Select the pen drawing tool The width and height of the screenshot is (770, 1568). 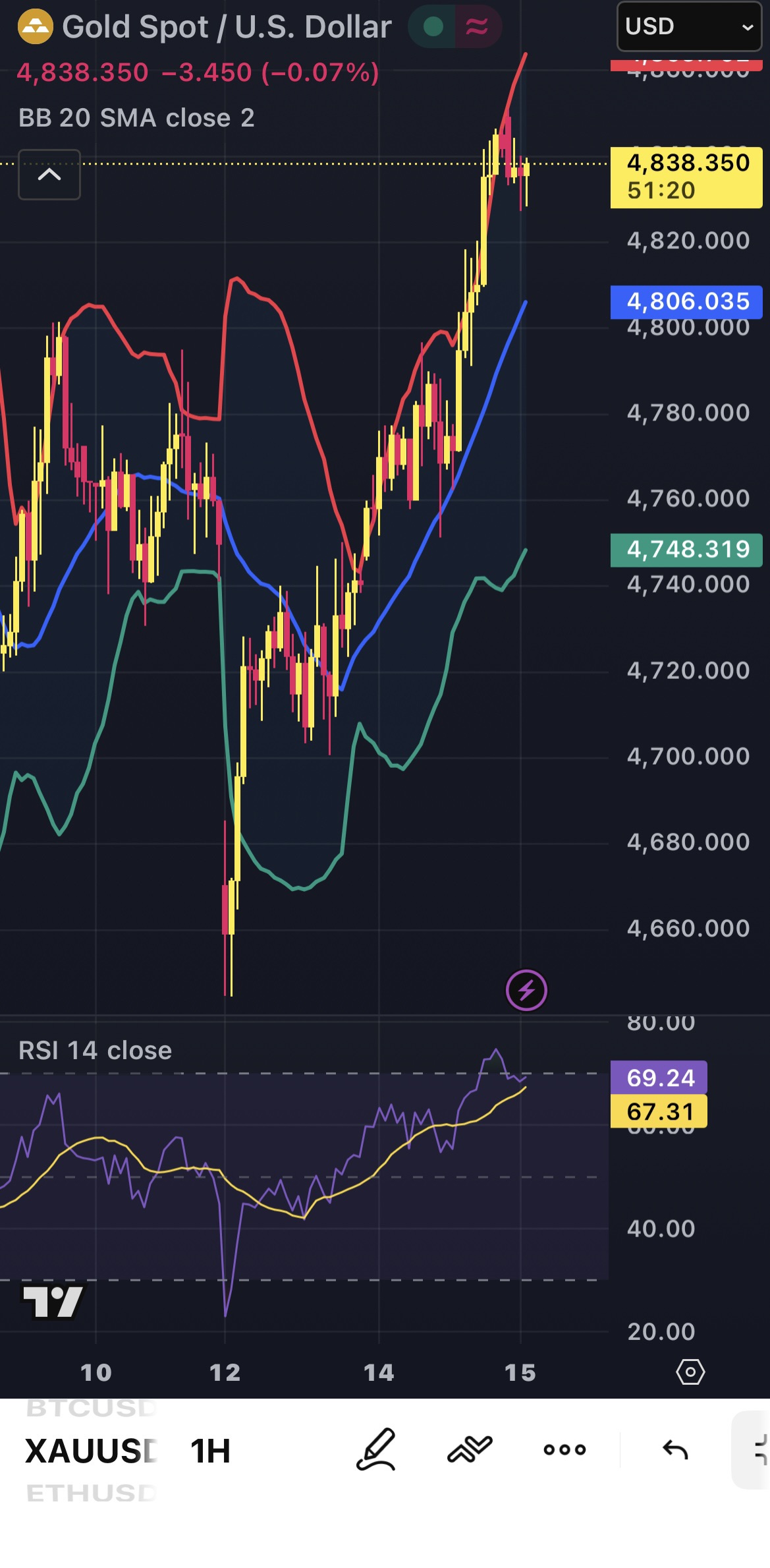[376, 1449]
